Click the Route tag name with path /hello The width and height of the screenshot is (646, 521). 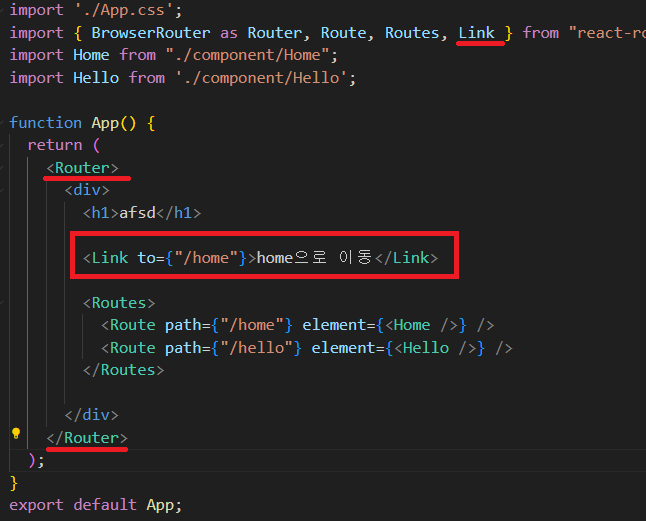coord(133,348)
